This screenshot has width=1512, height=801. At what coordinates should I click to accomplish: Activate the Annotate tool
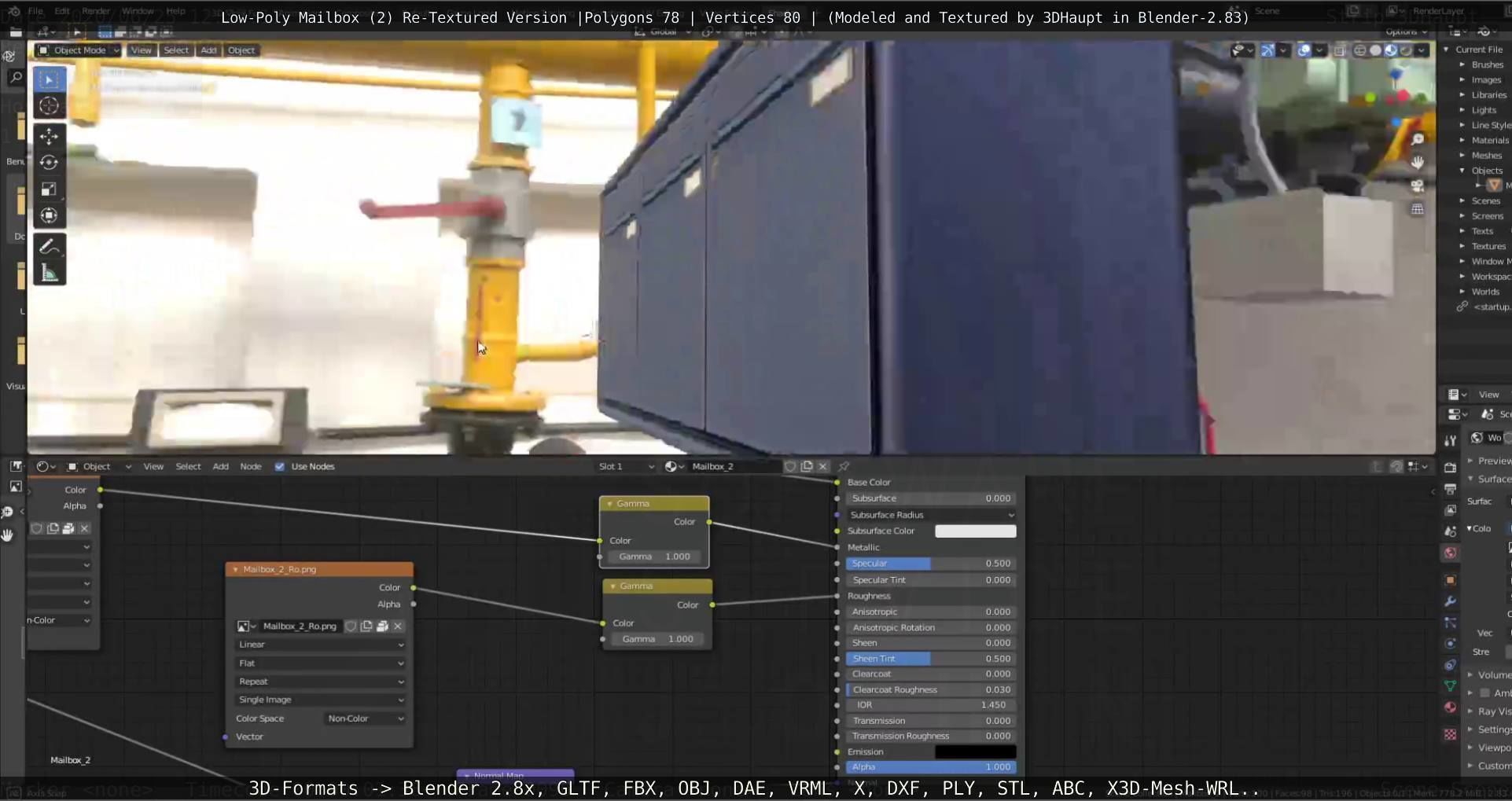click(49, 247)
